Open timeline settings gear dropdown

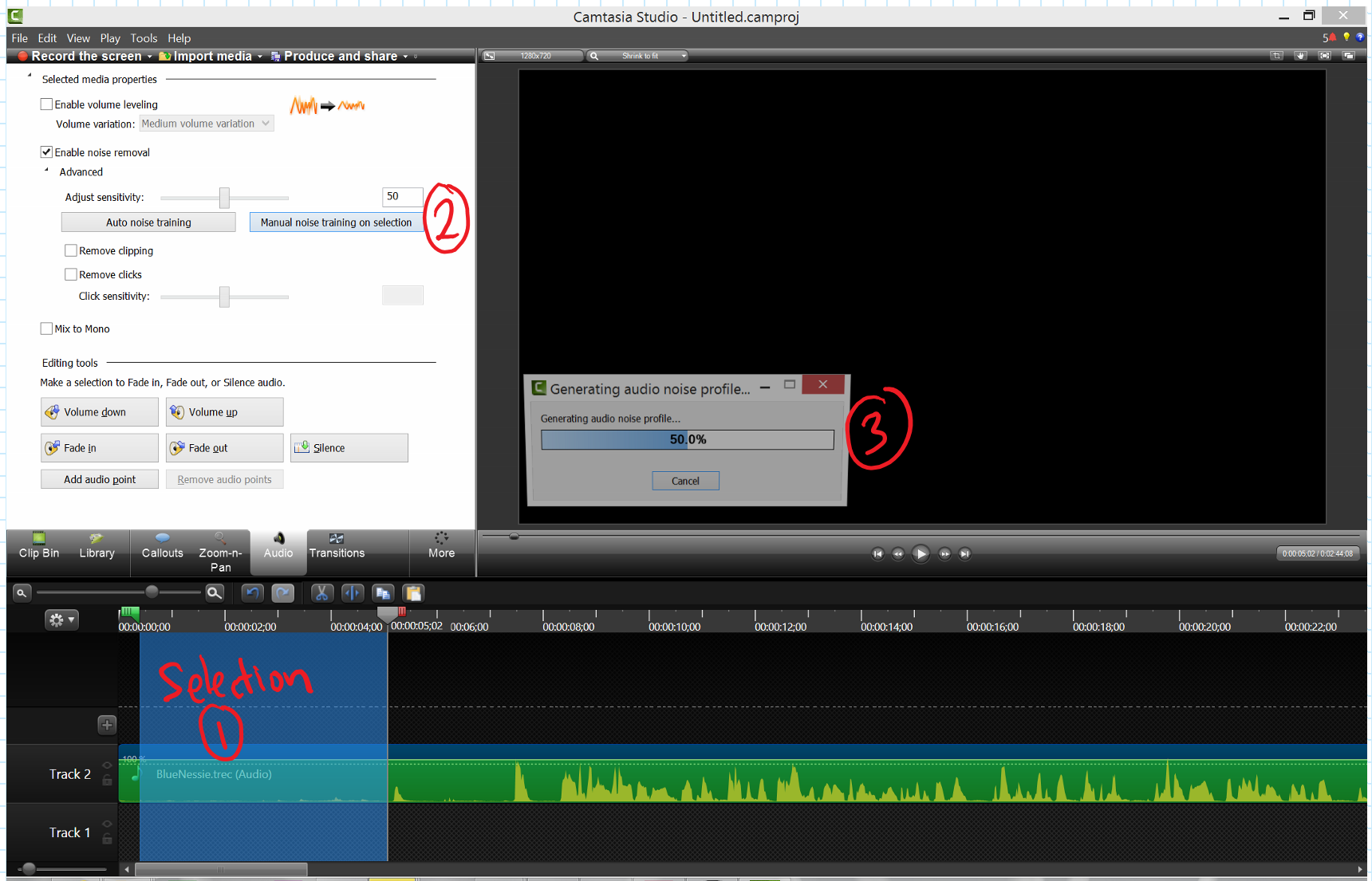coord(61,619)
